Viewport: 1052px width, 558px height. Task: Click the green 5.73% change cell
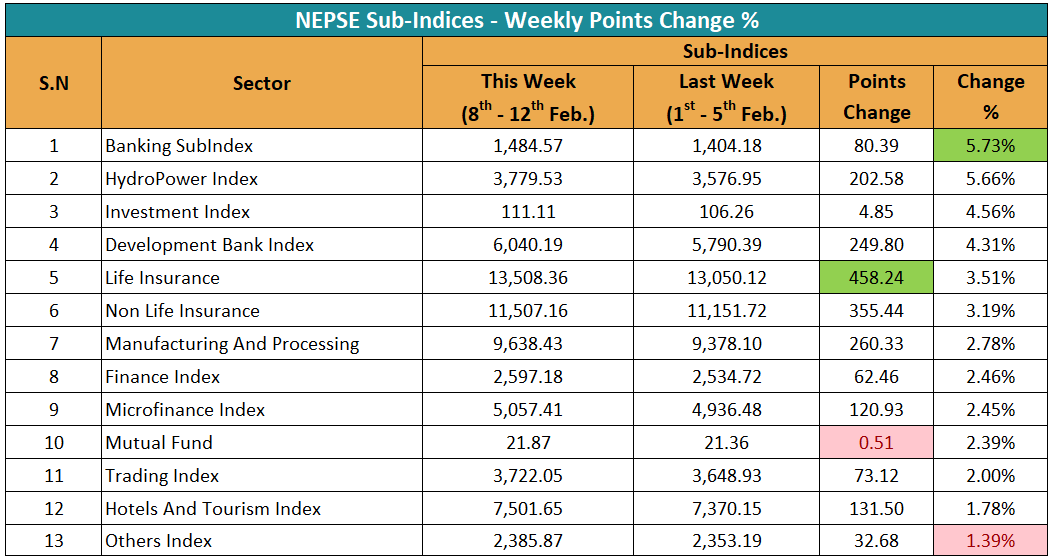[990, 146]
